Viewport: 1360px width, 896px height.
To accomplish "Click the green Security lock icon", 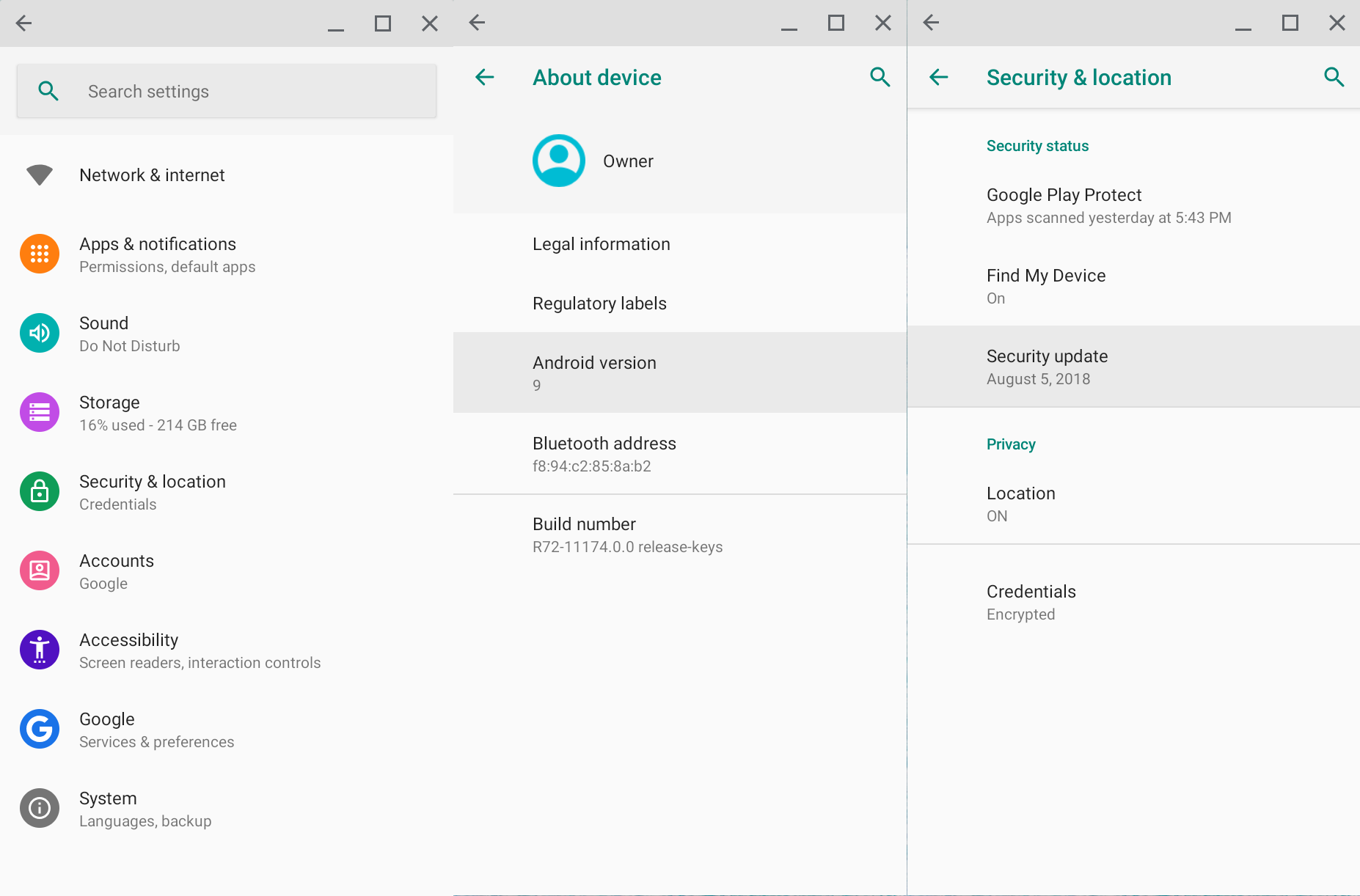I will [40, 491].
